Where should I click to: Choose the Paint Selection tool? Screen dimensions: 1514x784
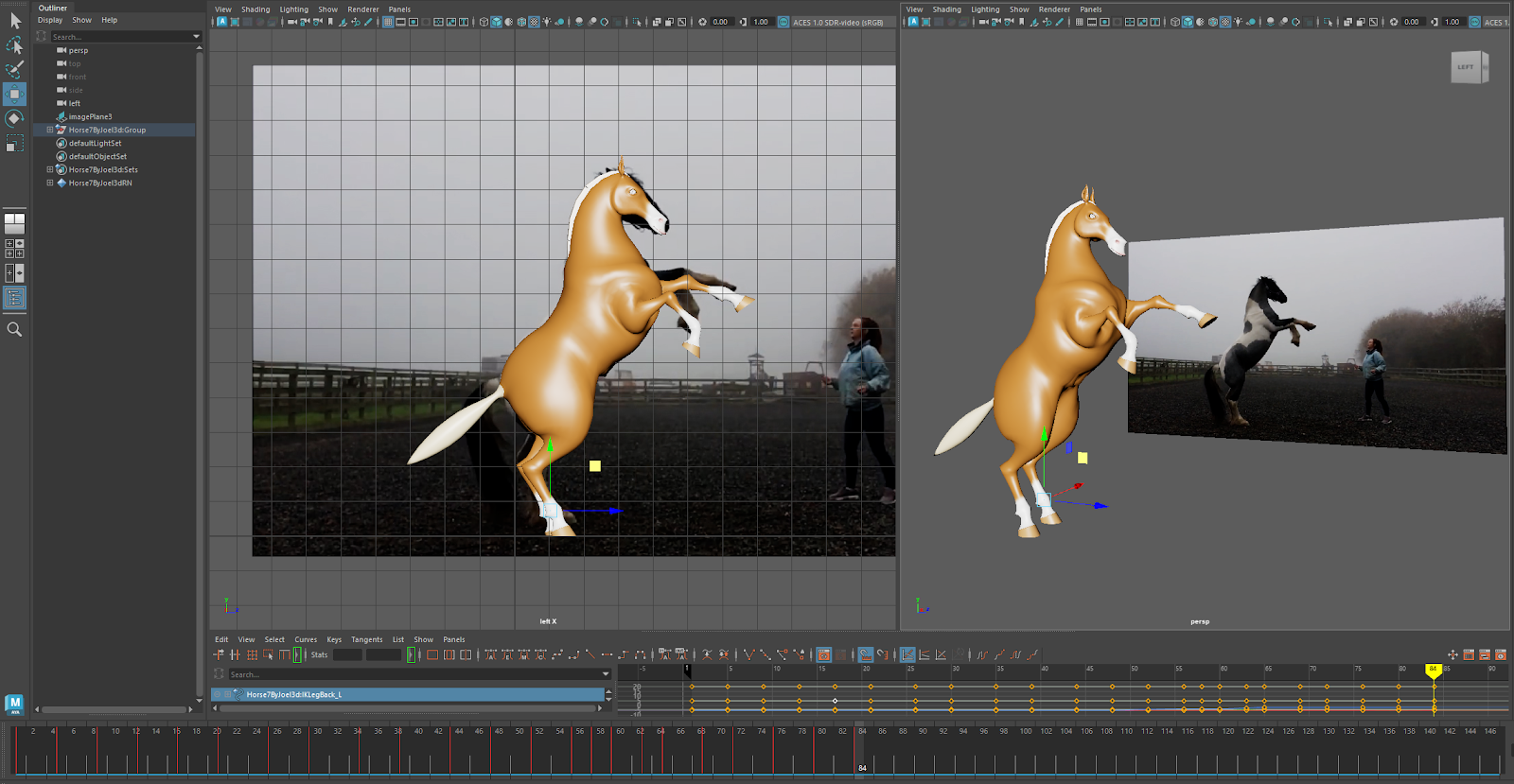(x=14, y=70)
